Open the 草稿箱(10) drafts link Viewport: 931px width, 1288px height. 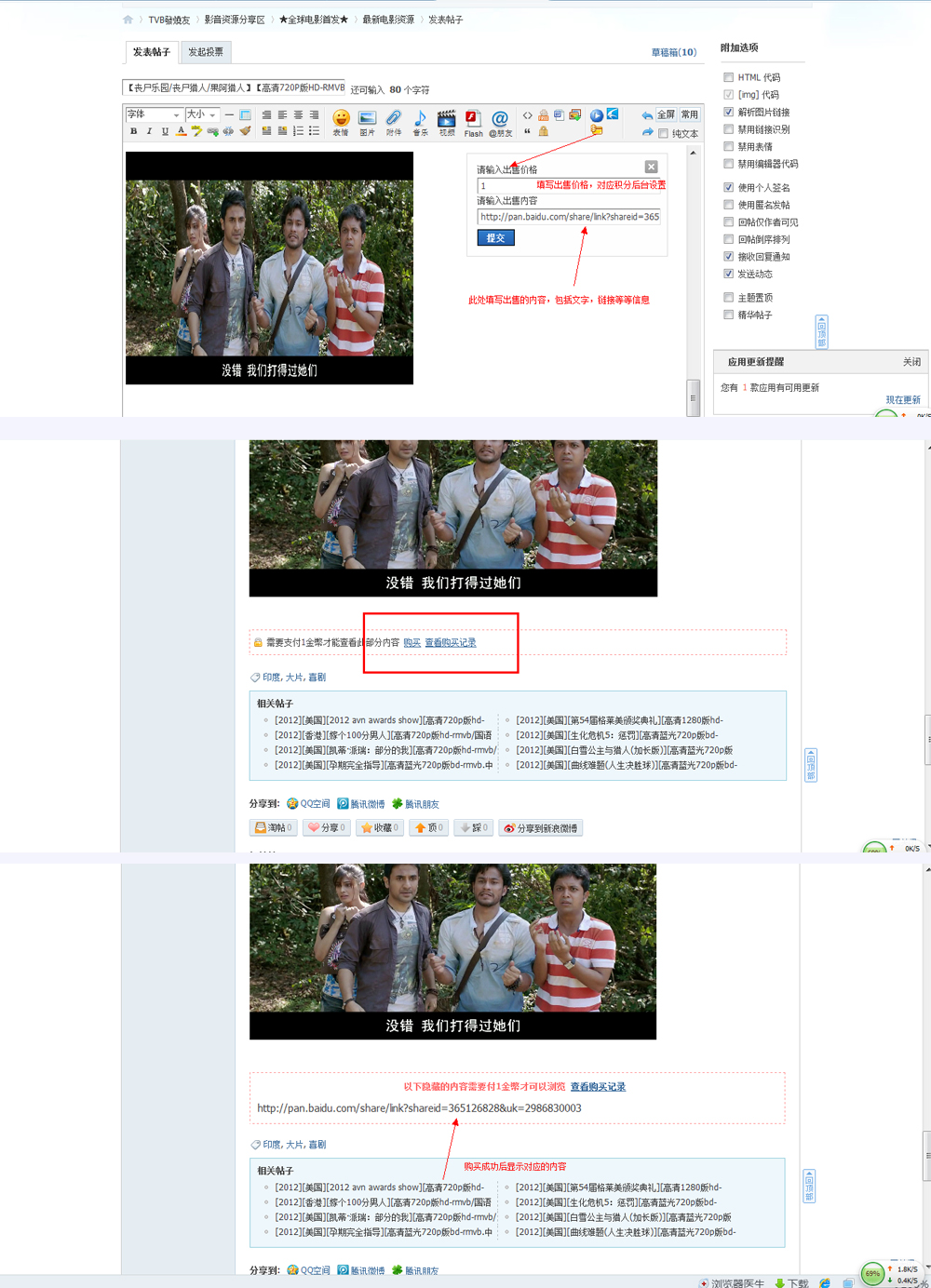point(674,52)
